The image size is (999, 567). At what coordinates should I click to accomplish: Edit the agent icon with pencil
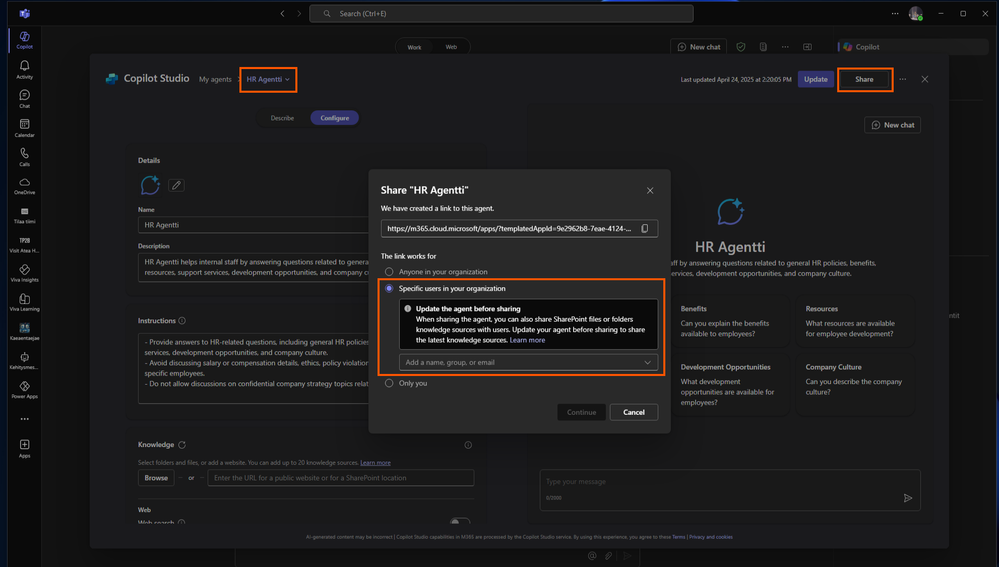176,185
